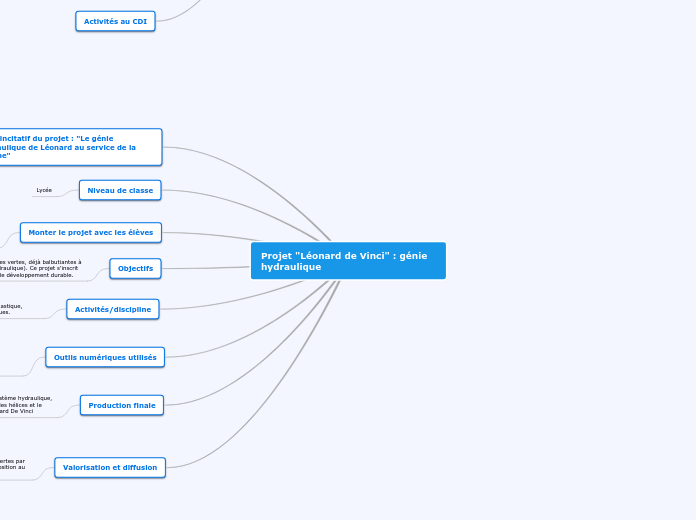
Task: Click the "Activités/discipline" node
Action: point(113,310)
